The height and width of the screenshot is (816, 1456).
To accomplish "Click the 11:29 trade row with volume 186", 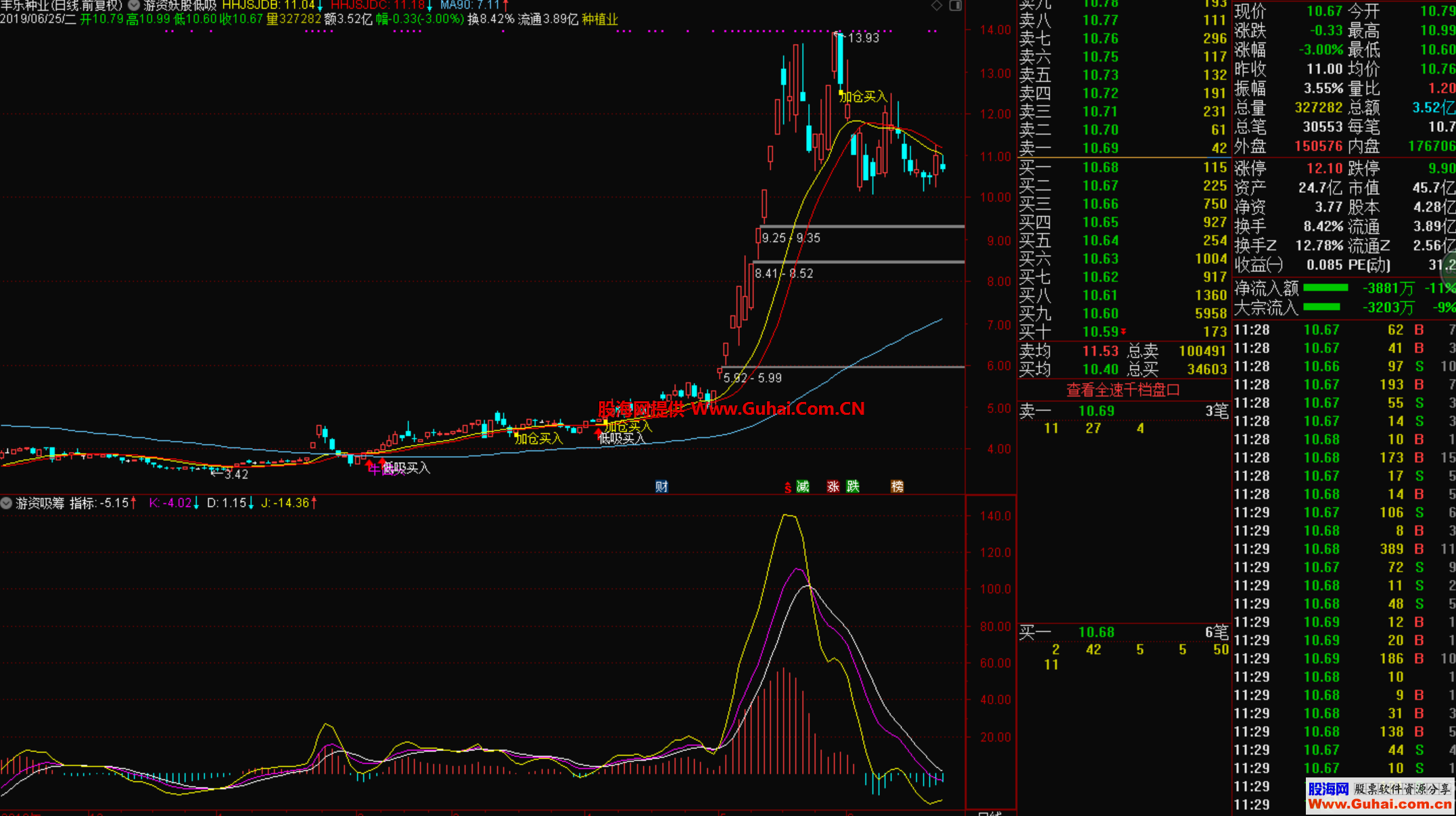I will click(1344, 658).
